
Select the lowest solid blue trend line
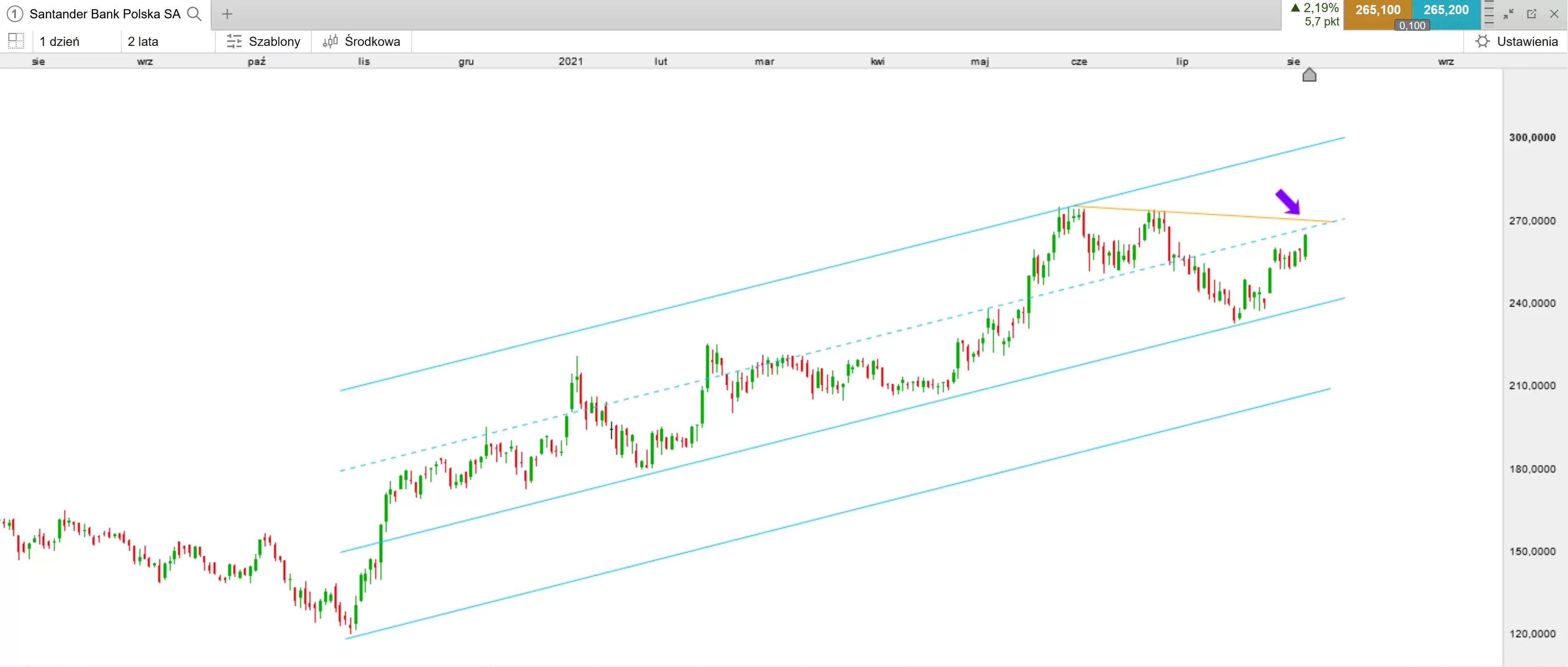[838, 513]
